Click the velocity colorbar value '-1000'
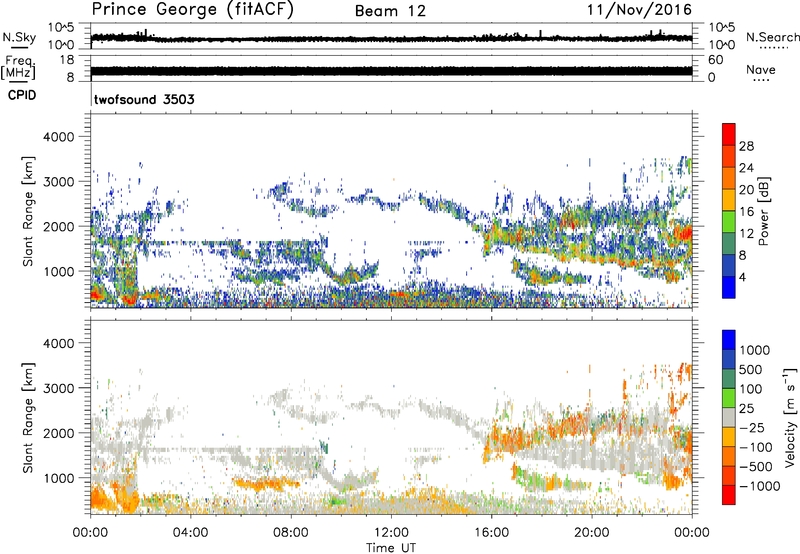The height and width of the screenshot is (554, 800). click(x=759, y=486)
